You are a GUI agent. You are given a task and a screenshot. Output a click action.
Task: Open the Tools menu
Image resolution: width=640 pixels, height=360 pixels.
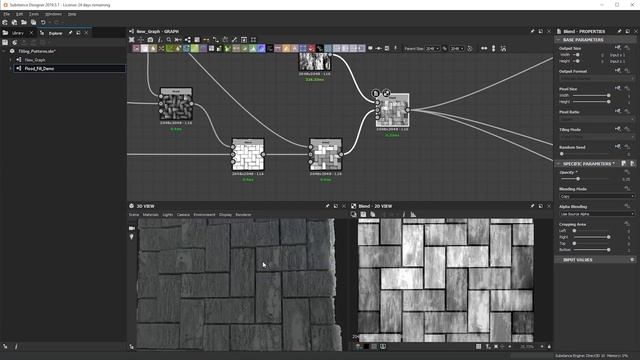[34, 14]
